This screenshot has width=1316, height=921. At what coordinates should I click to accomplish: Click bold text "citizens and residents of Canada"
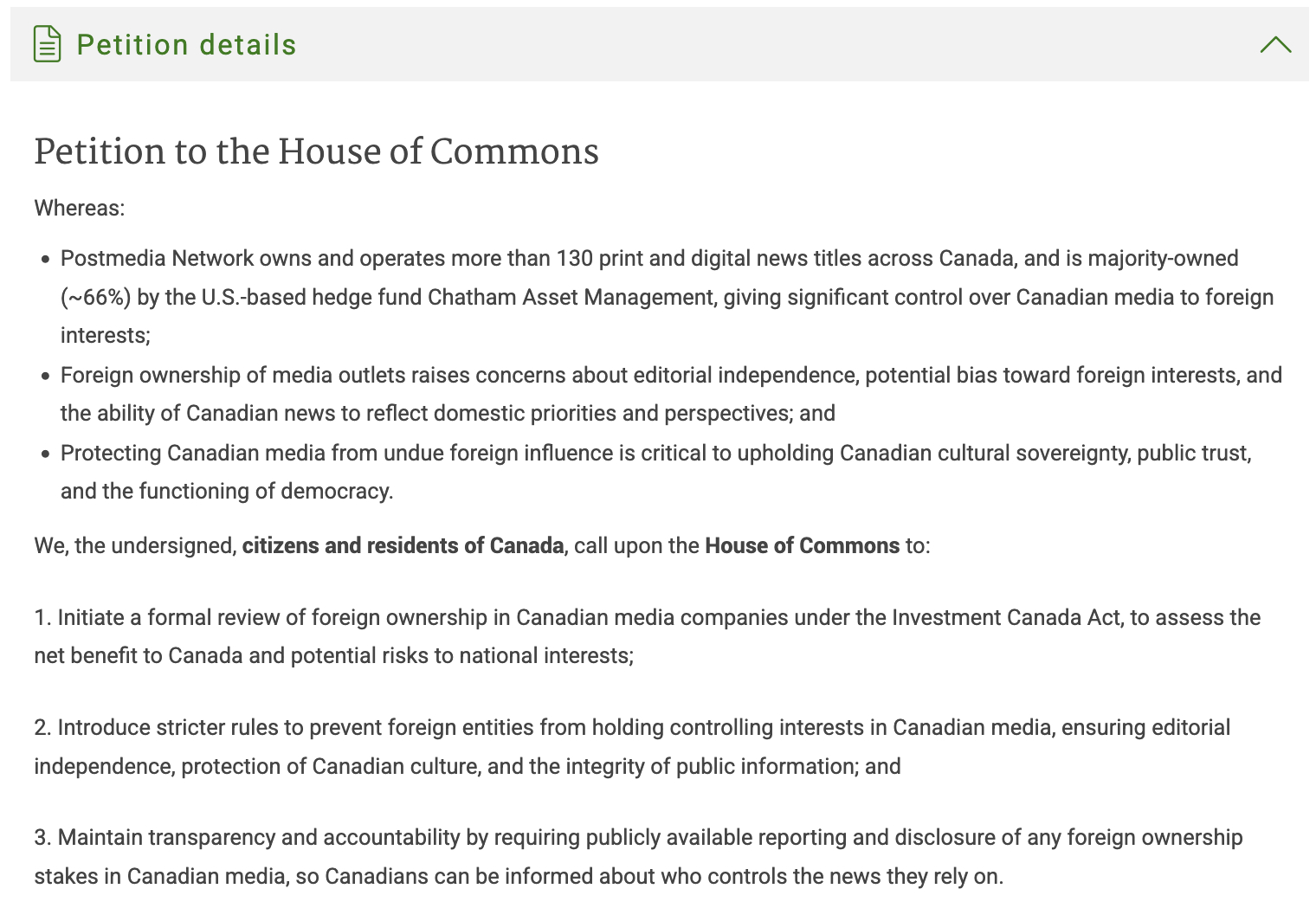(x=403, y=546)
